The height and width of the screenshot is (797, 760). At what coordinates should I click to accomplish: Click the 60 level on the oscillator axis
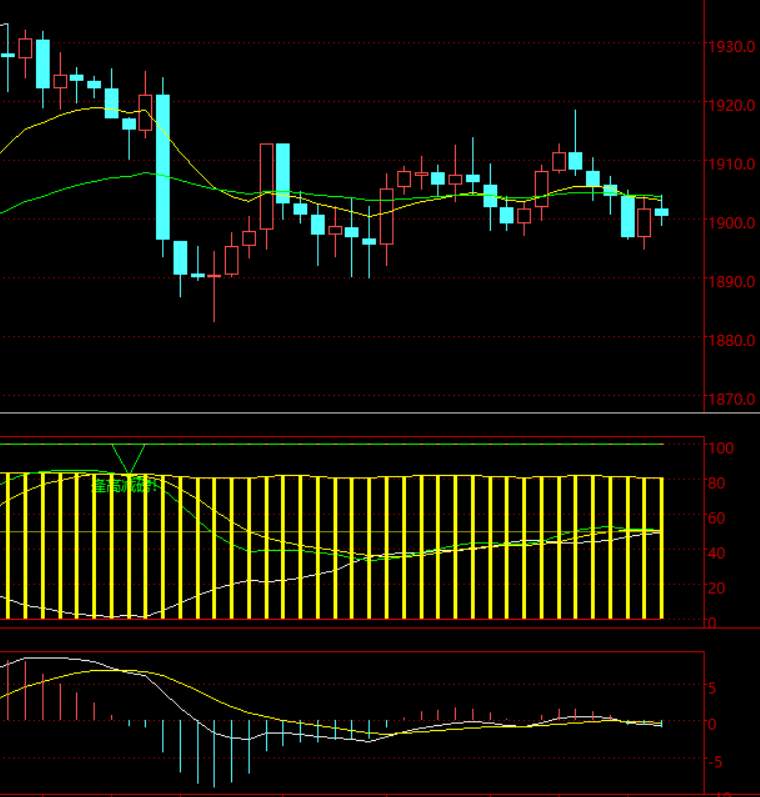point(716,518)
